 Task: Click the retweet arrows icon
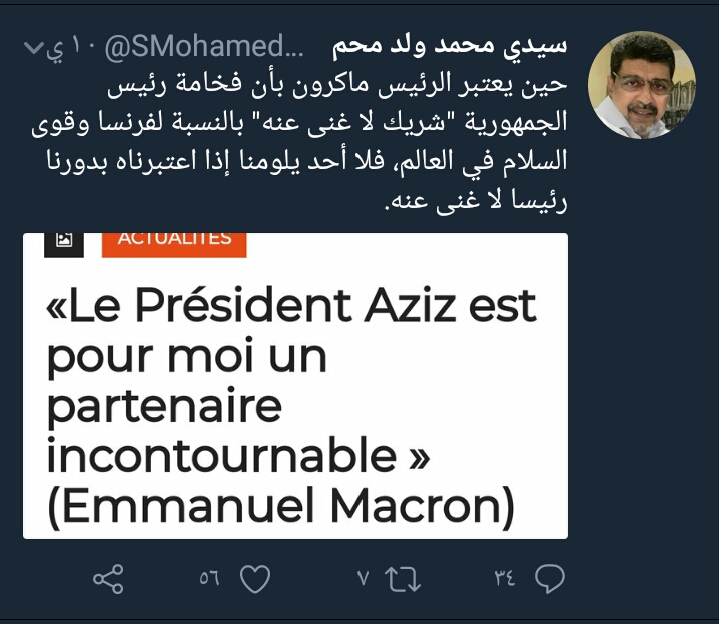pos(403,579)
